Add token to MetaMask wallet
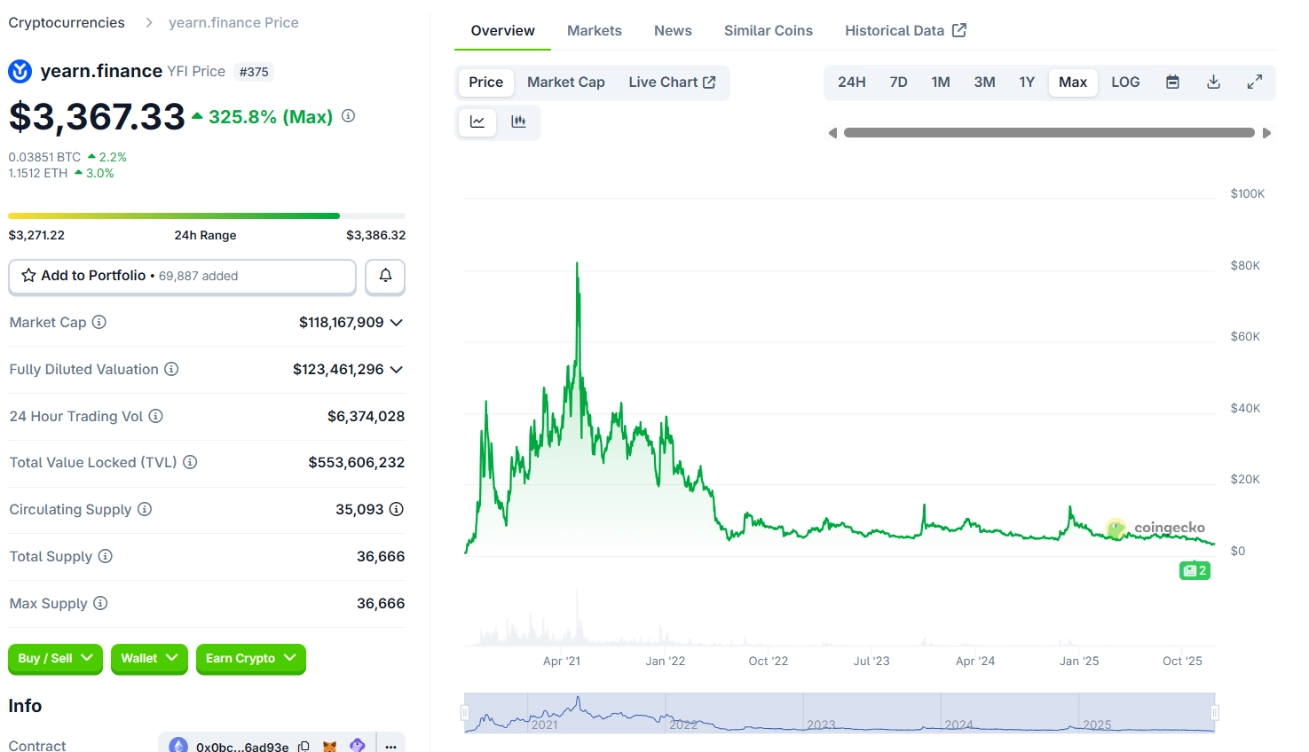Viewport: 1309px width, 752px height. click(x=328, y=745)
